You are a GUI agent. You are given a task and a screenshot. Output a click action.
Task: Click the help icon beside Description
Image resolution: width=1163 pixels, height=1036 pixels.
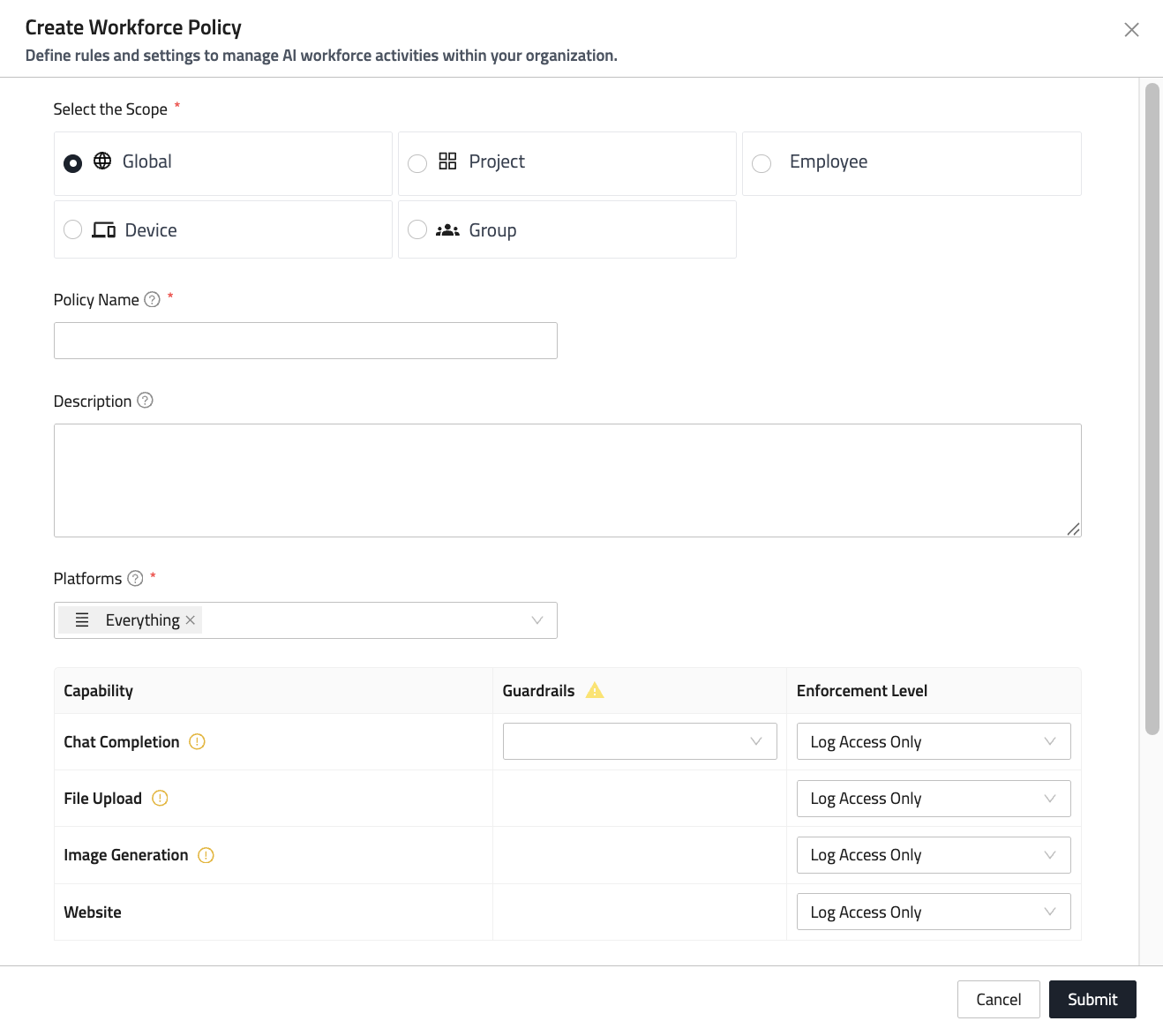pos(146,401)
